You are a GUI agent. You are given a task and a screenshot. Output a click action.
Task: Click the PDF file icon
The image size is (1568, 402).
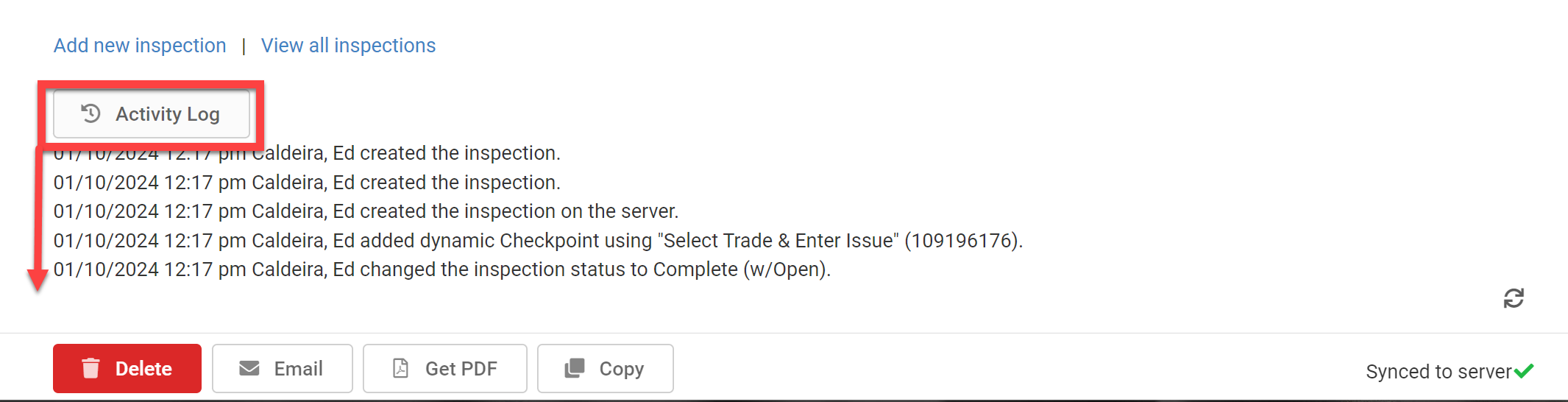(400, 368)
